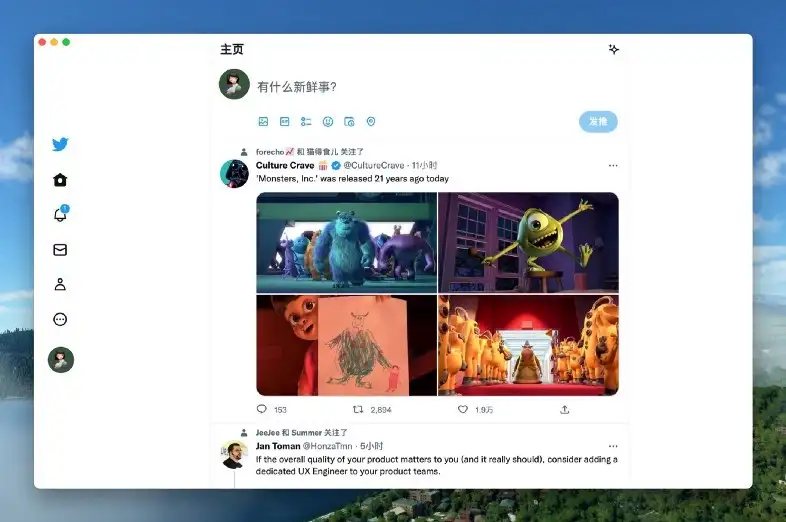Image resolution: width=786 pixels, height=522 pixels.
Task: Click the blue 发推 tweet button
Action: pyautogui.click(x=598, y=121)
